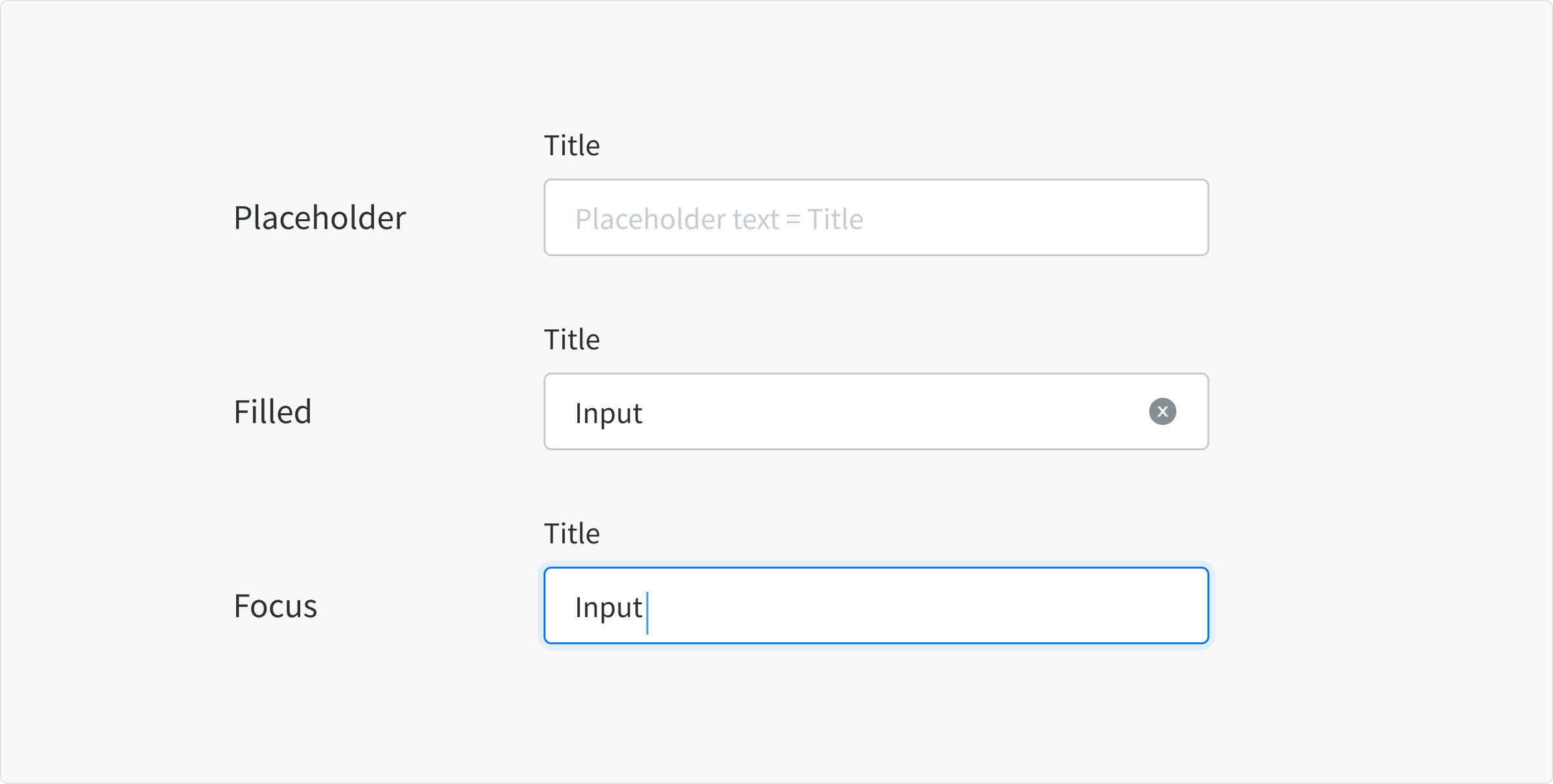1553x784 pixels.
Task: Select the Focus state label on the left
Action: [x=275, y=606]
